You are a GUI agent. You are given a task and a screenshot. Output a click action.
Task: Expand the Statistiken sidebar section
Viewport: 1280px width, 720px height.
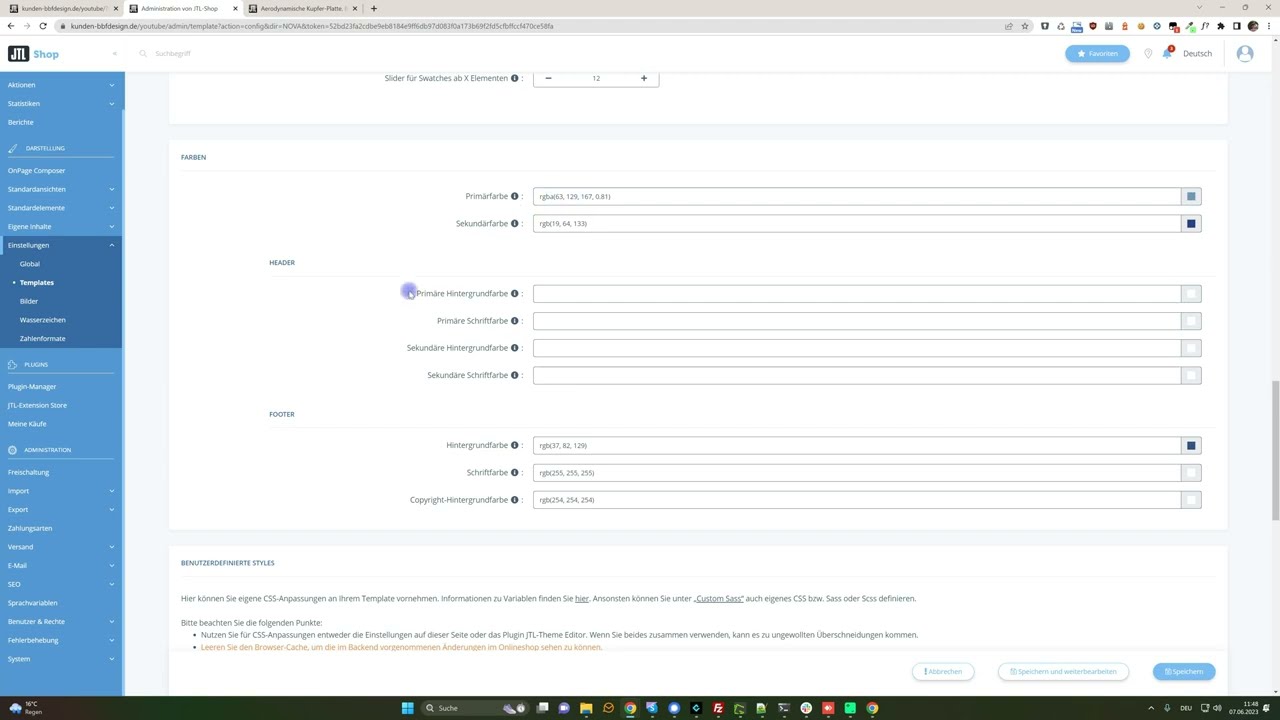(x=61, y=104)
